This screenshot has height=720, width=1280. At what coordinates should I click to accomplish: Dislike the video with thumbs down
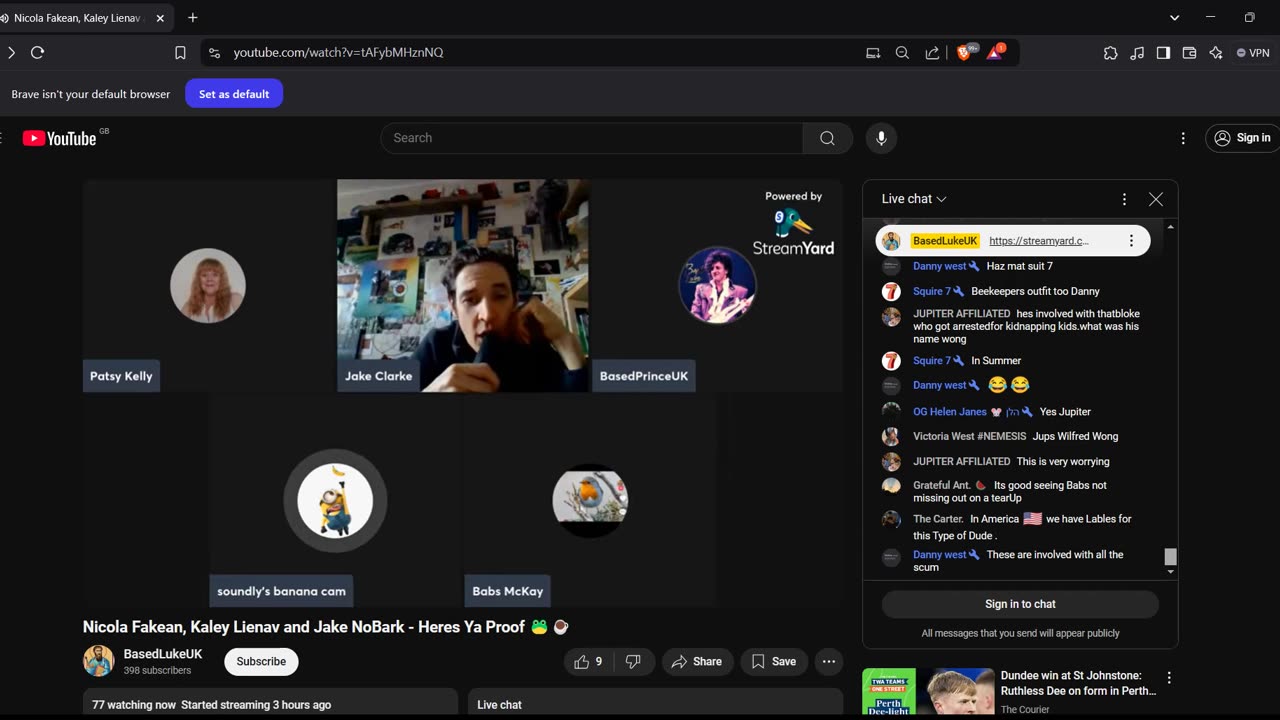(633, 661)
